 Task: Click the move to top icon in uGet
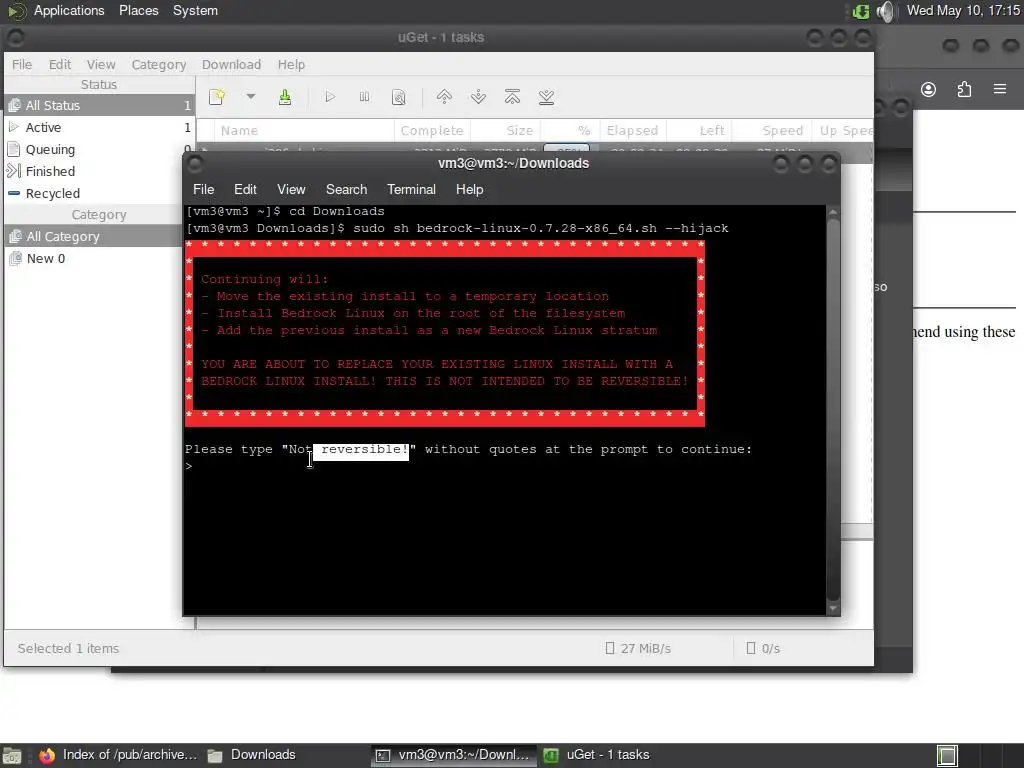pos(512,97)
